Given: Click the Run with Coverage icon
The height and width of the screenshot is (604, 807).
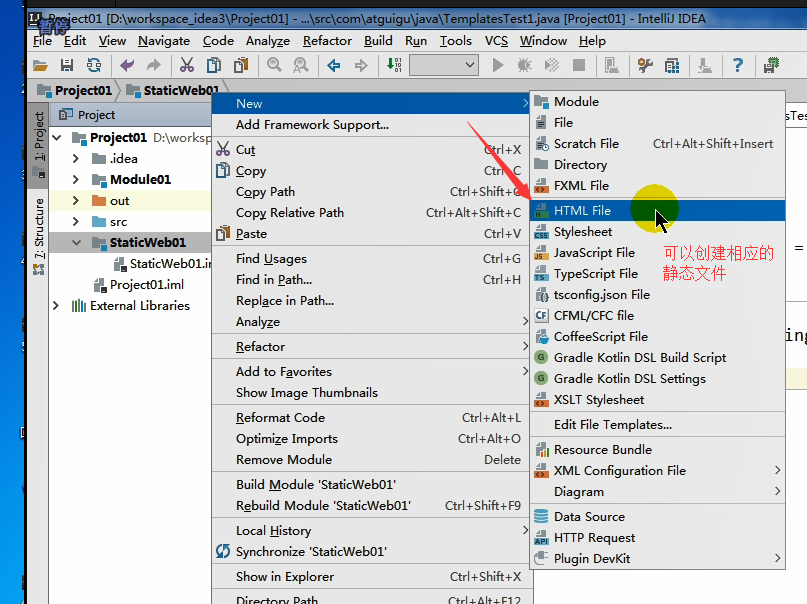Looking at the screenshot, I should click(552, 65).
